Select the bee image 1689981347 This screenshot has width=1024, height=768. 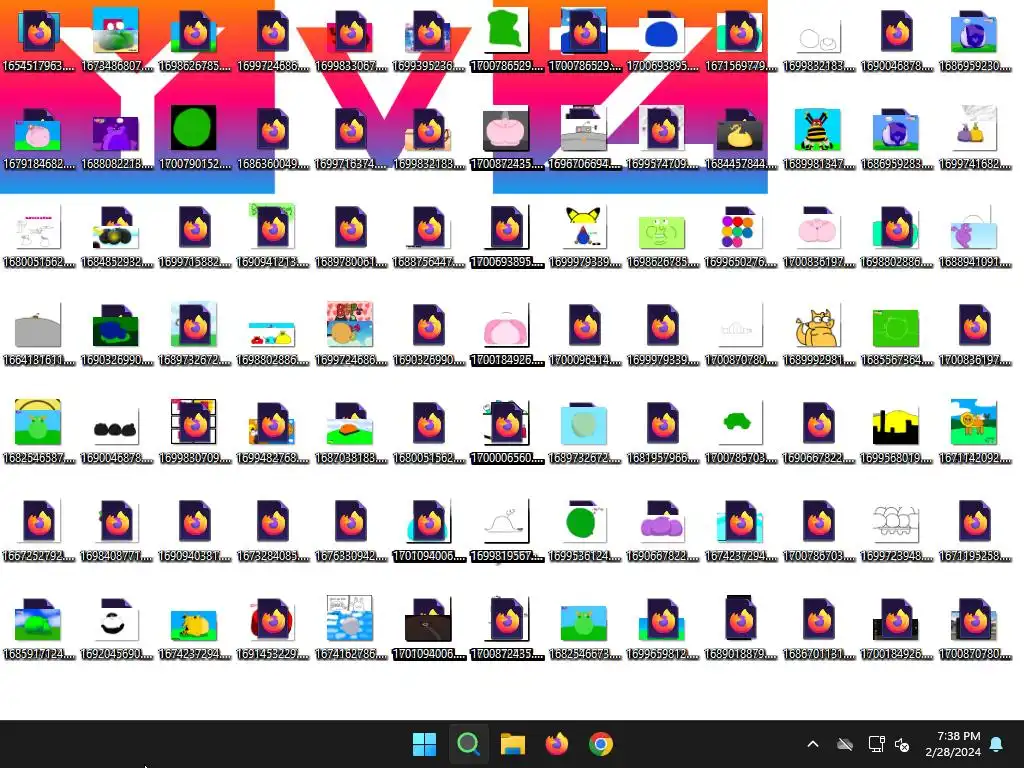[819, 138]
